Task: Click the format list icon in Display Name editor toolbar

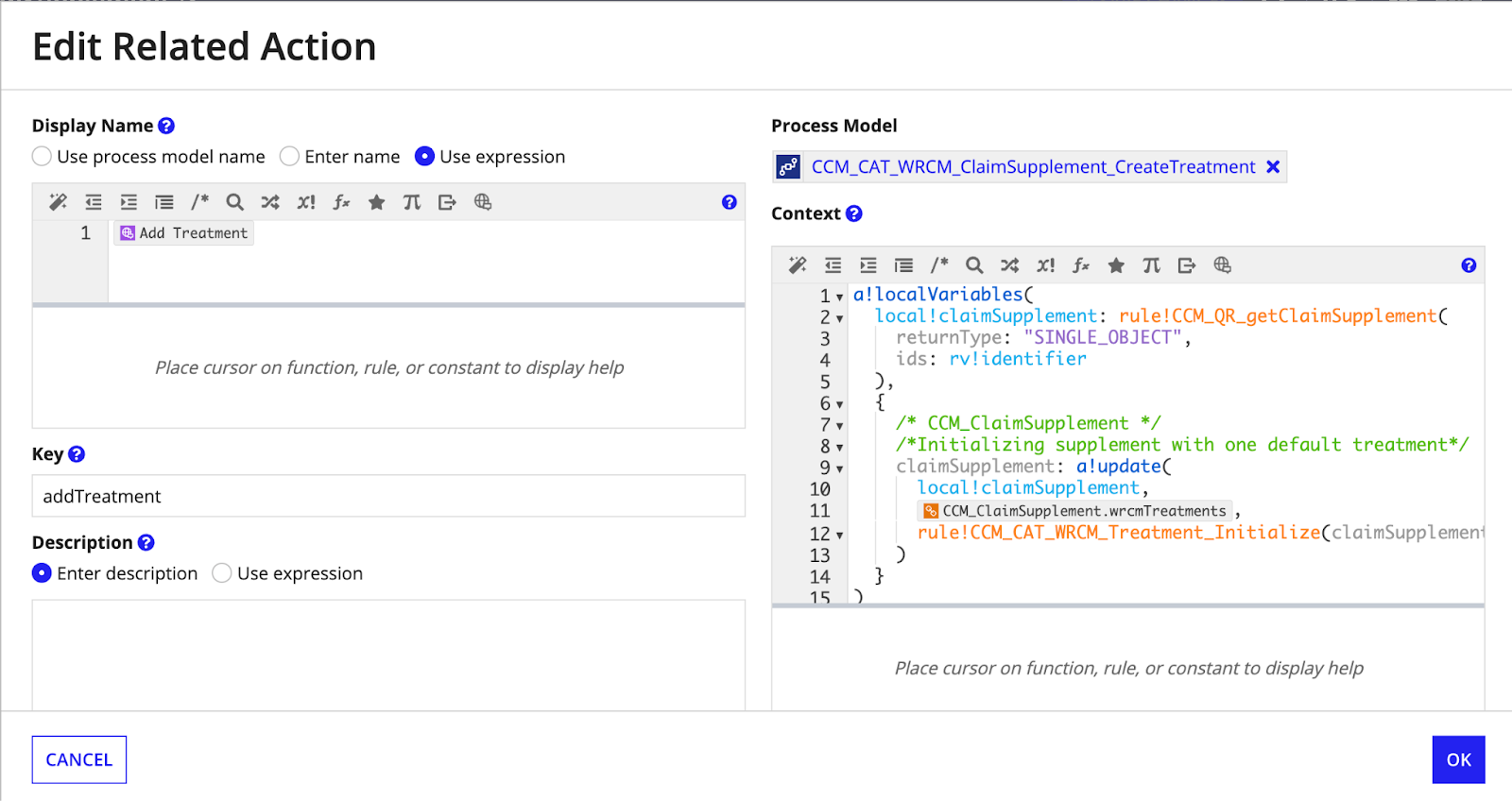Action: (x=164, y=202)
